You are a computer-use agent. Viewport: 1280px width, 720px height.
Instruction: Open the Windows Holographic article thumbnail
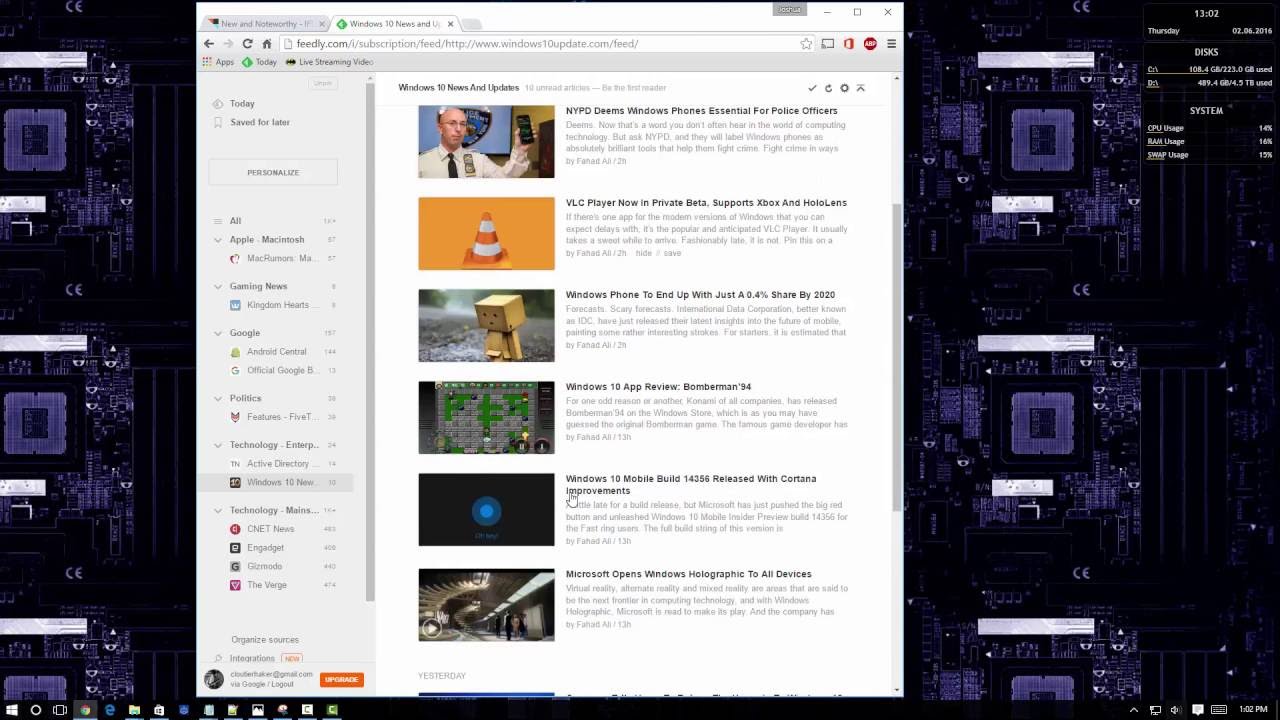pos(486,605)
